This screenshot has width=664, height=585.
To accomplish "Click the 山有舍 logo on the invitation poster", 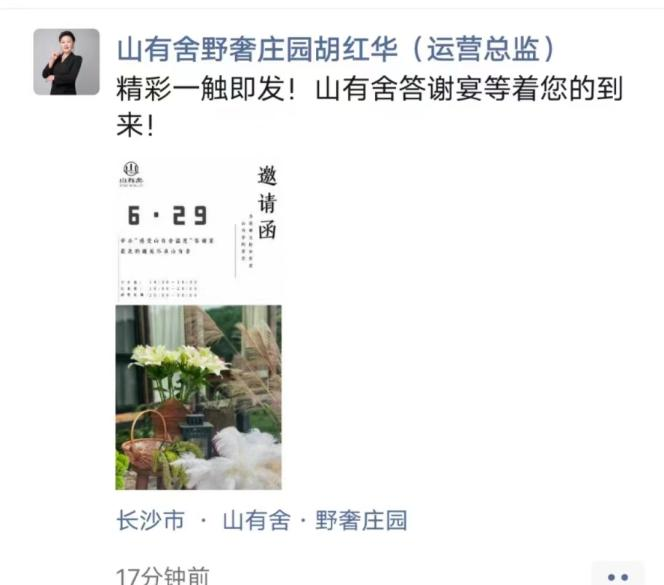I will pos(131,174).
